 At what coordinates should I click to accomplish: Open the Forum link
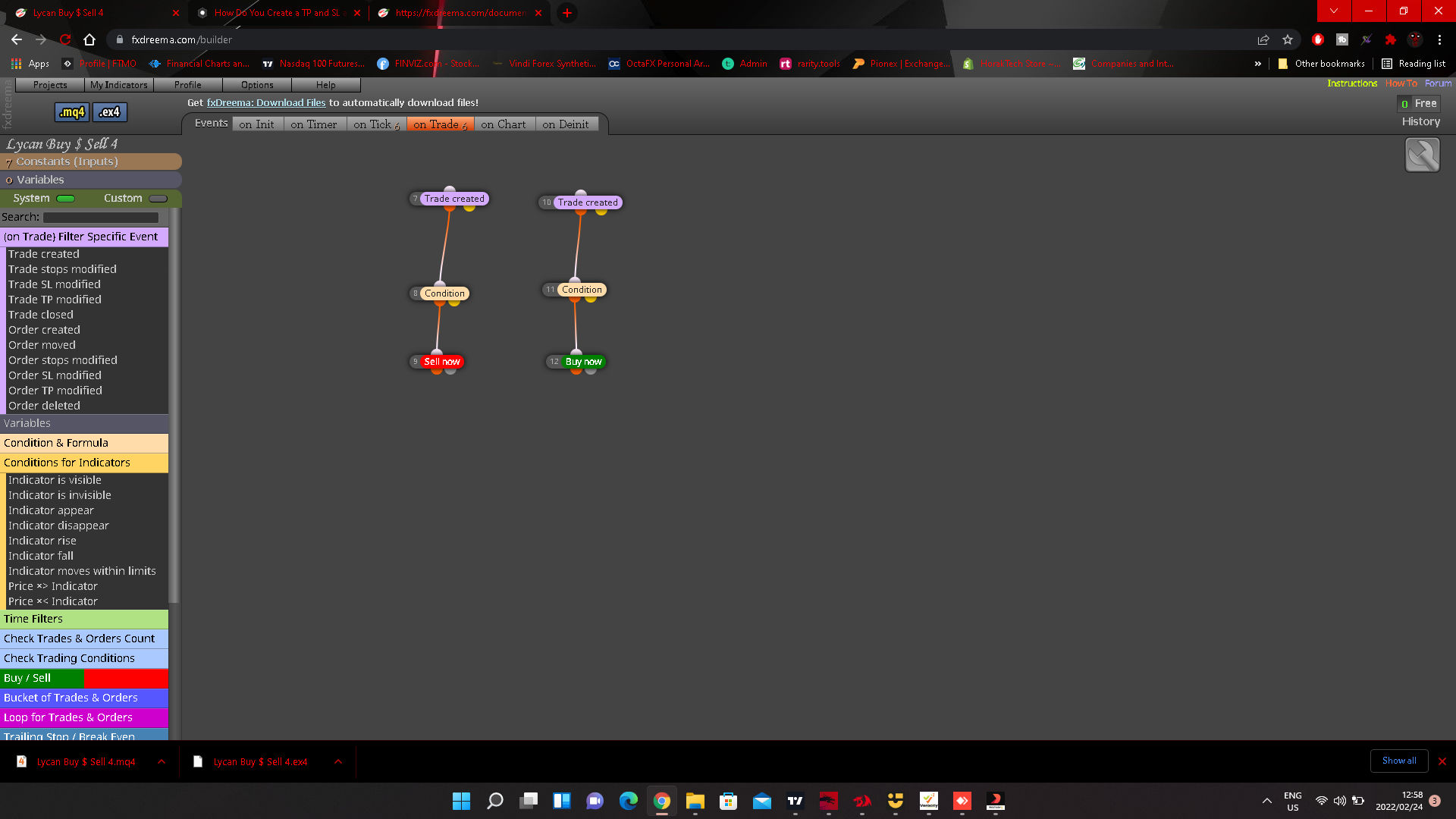click(x=1438, y=83)
